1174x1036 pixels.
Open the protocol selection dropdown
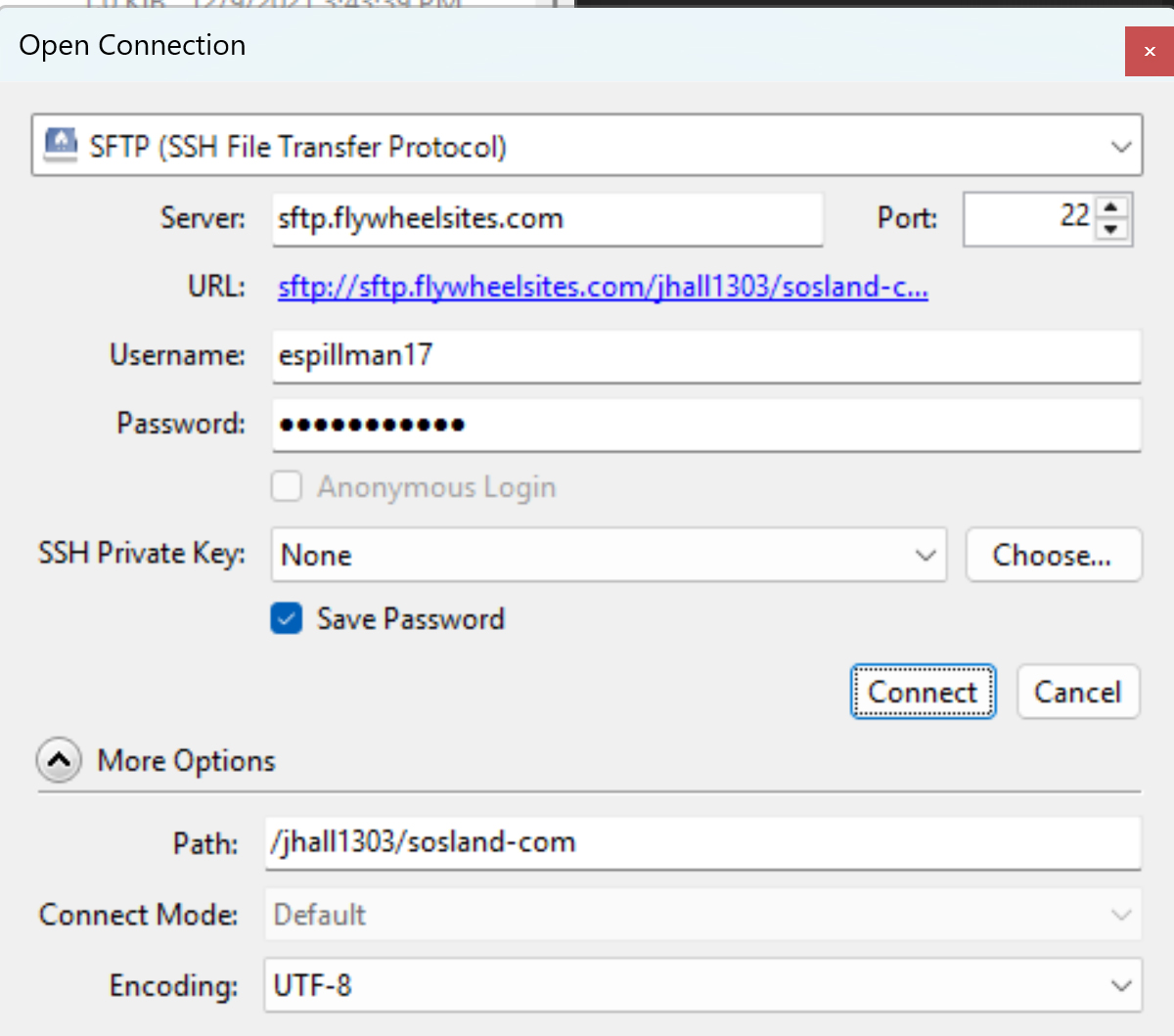[x=1120, y=147]
